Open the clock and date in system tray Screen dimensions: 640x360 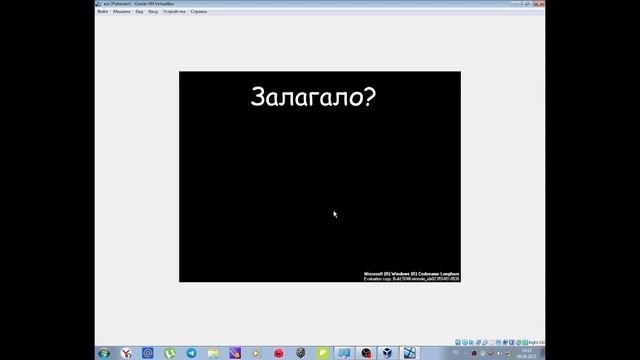(527, 353)
